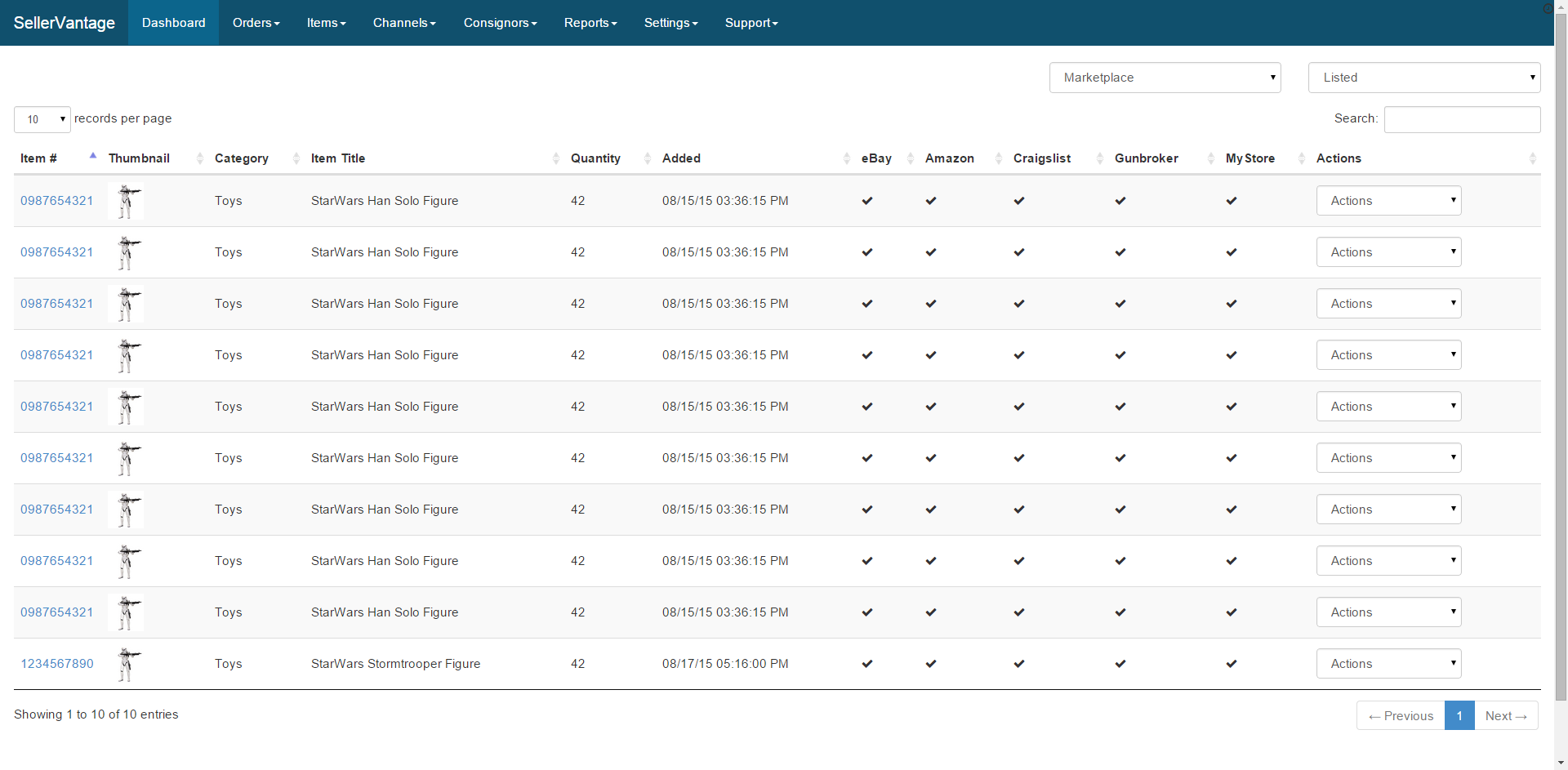
Task: Click sort icon for Craigslist column
Action: click(x=1099, y=158)
